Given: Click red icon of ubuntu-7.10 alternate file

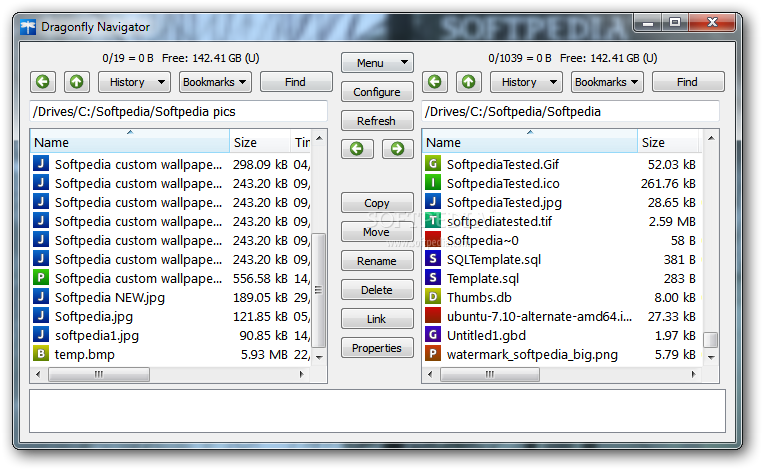Looking at the screenshot, I should [x=433, y=316].
